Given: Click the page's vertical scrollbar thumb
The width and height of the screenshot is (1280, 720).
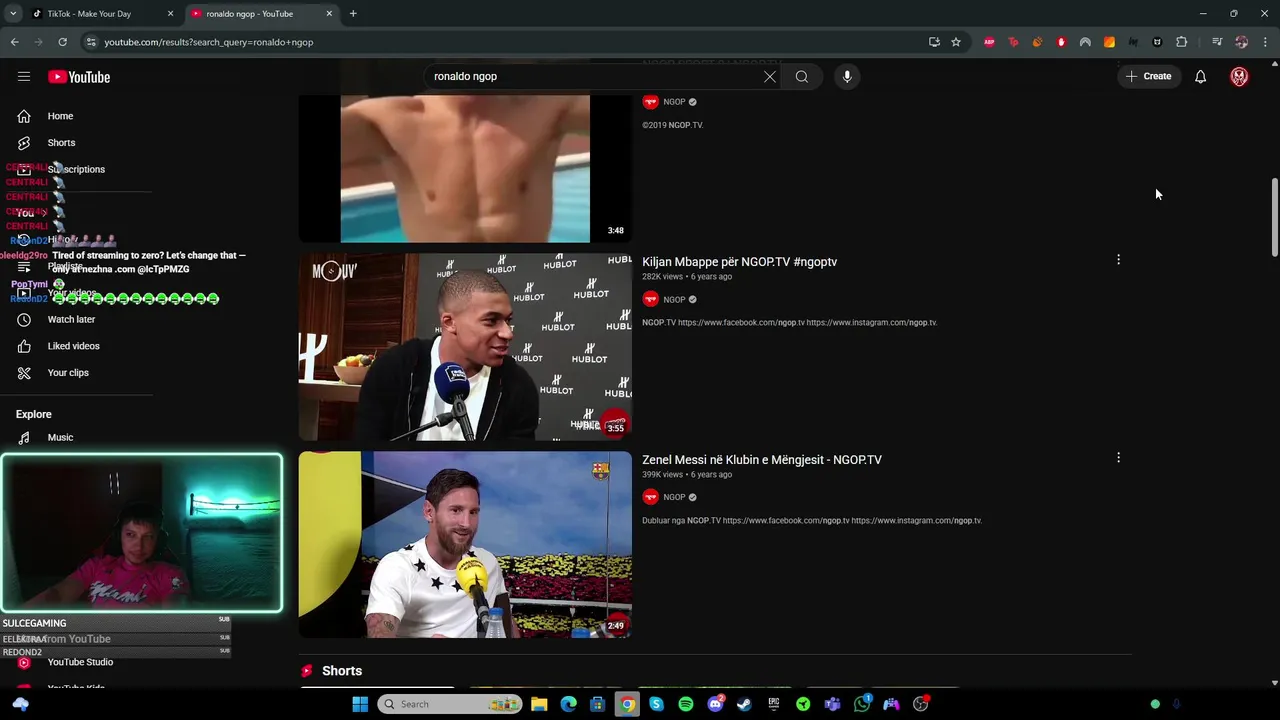Looking at the screenshot, I should click(x=1274, y=217).
